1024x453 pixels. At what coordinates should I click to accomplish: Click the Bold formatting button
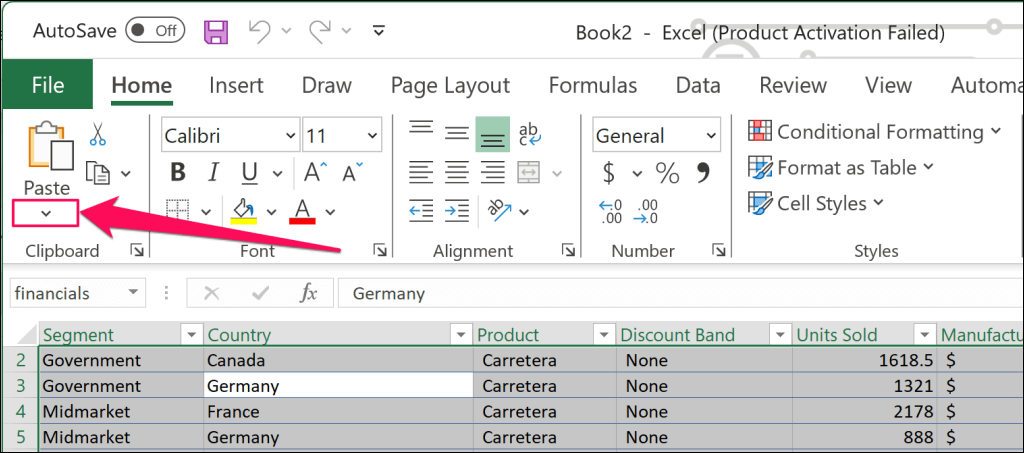(x=178, y=172)
